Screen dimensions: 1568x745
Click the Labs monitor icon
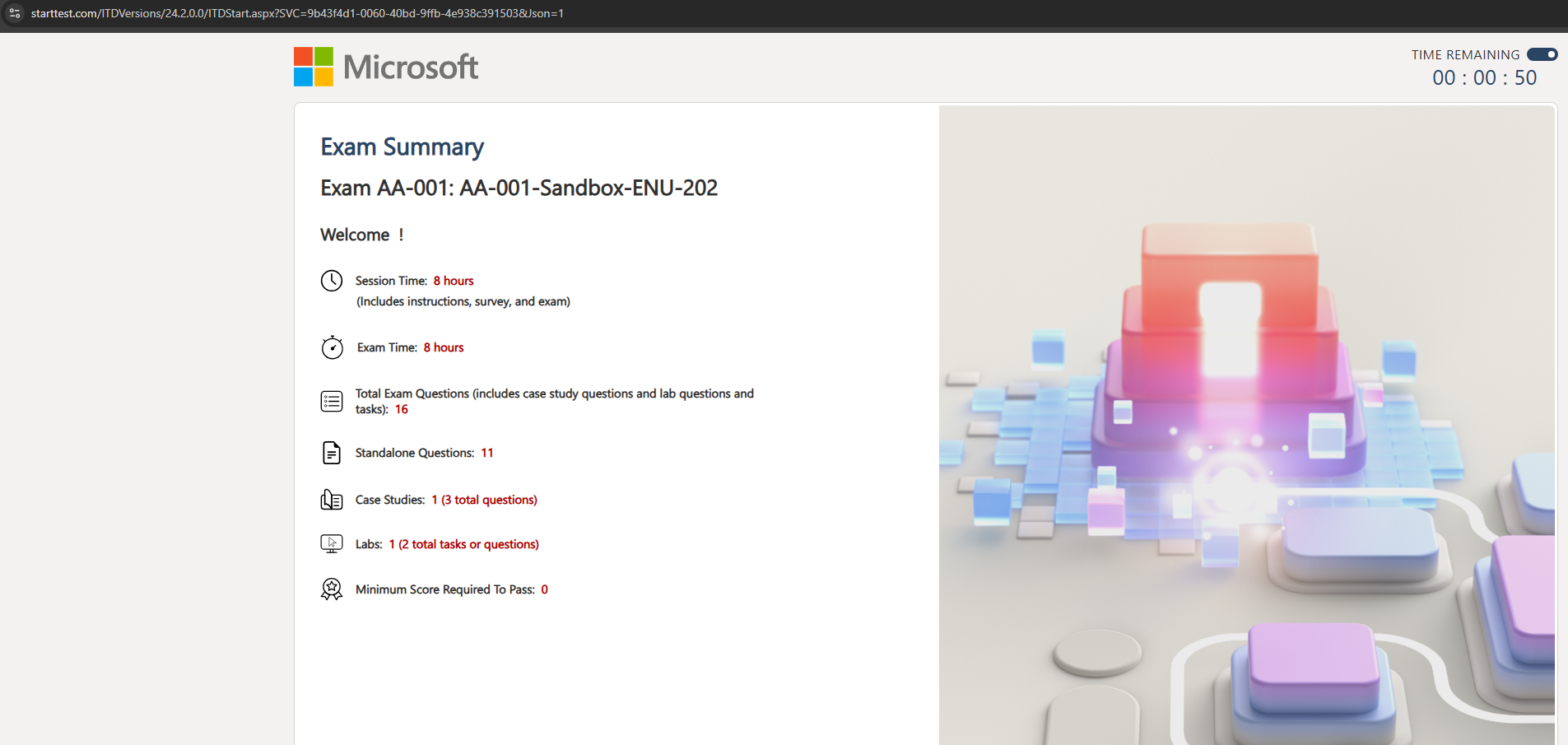(332, 543)
